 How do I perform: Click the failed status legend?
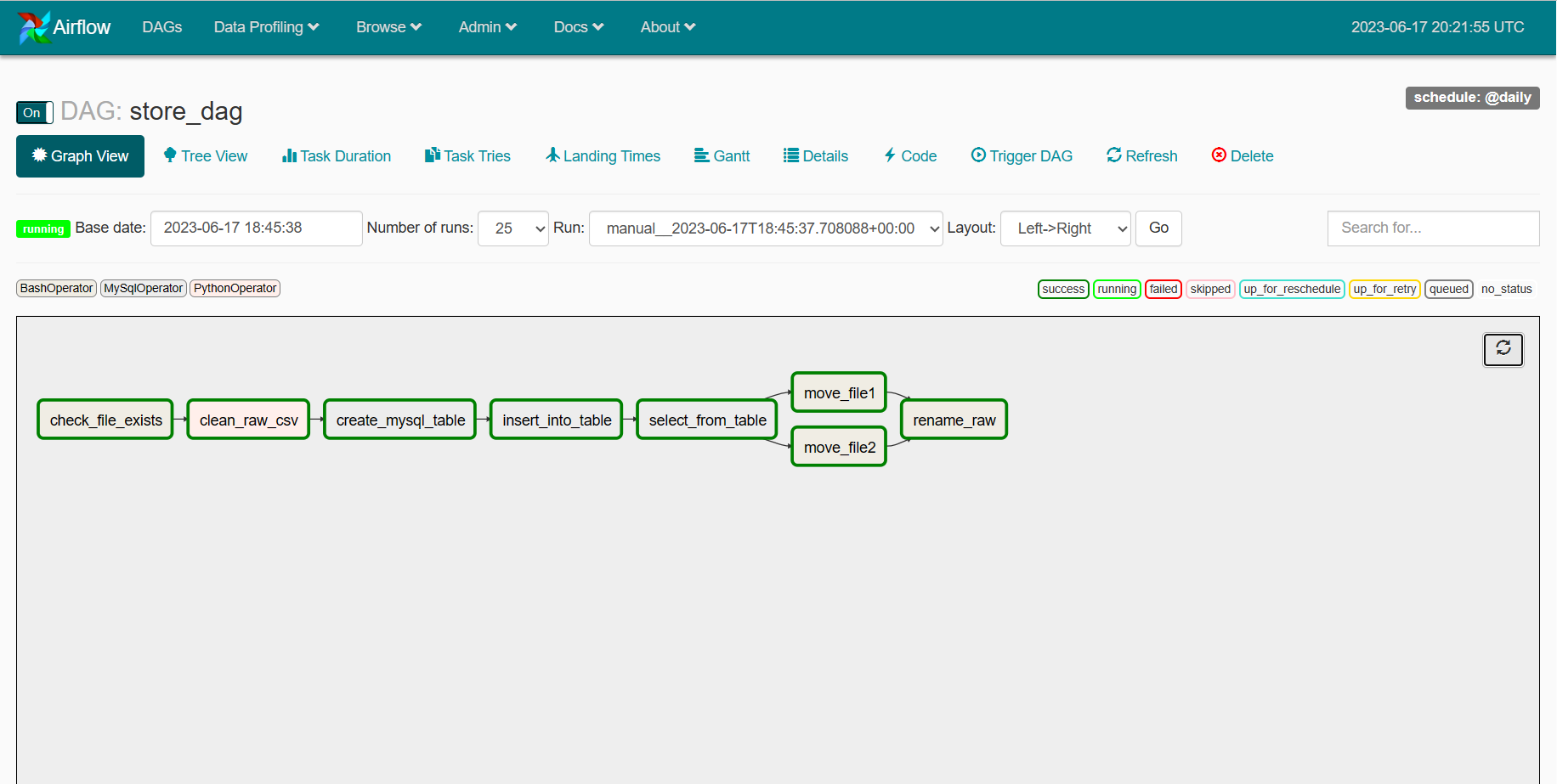(1164, 290)
